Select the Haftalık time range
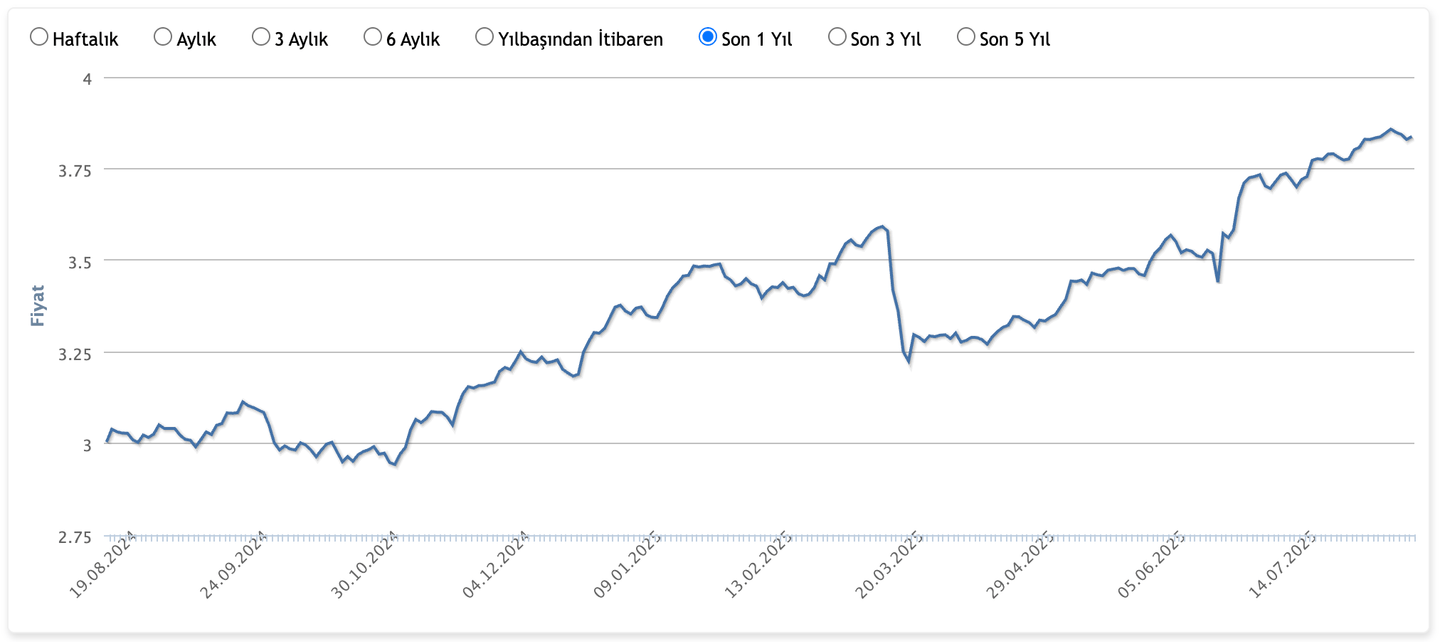The height and width of the screenshot is (642, 1440). [39, 35]
